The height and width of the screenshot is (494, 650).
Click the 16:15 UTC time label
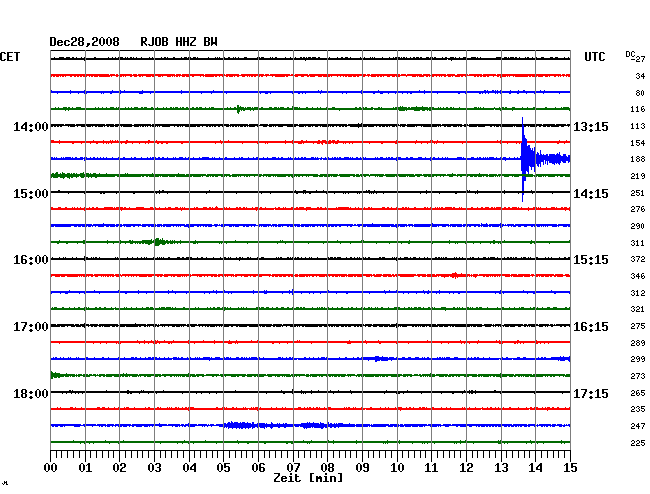click(591, 327)
